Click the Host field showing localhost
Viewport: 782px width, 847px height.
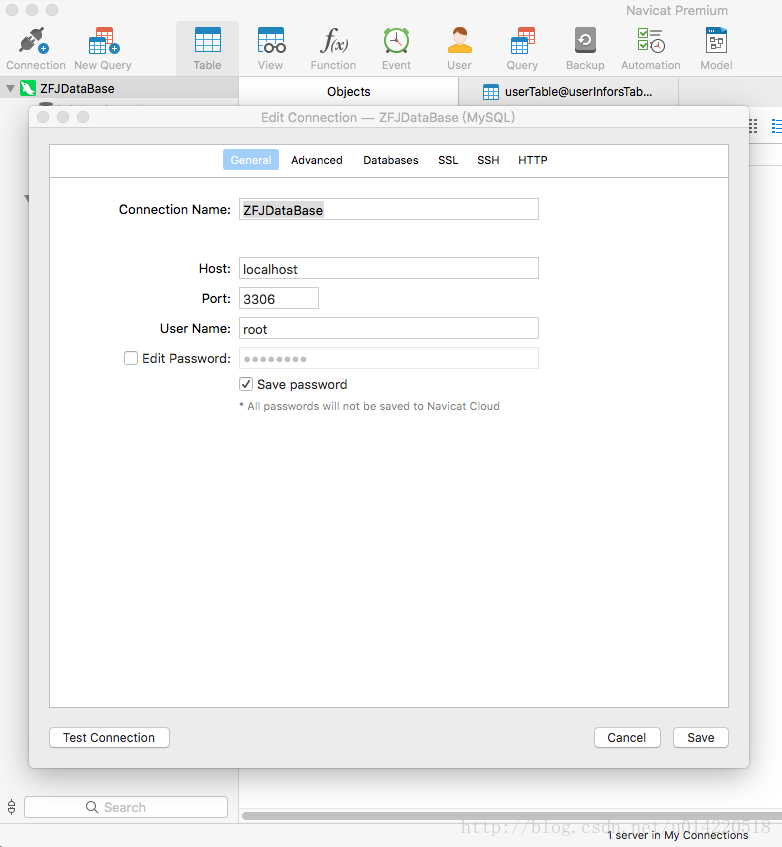[x=389, y=268]
